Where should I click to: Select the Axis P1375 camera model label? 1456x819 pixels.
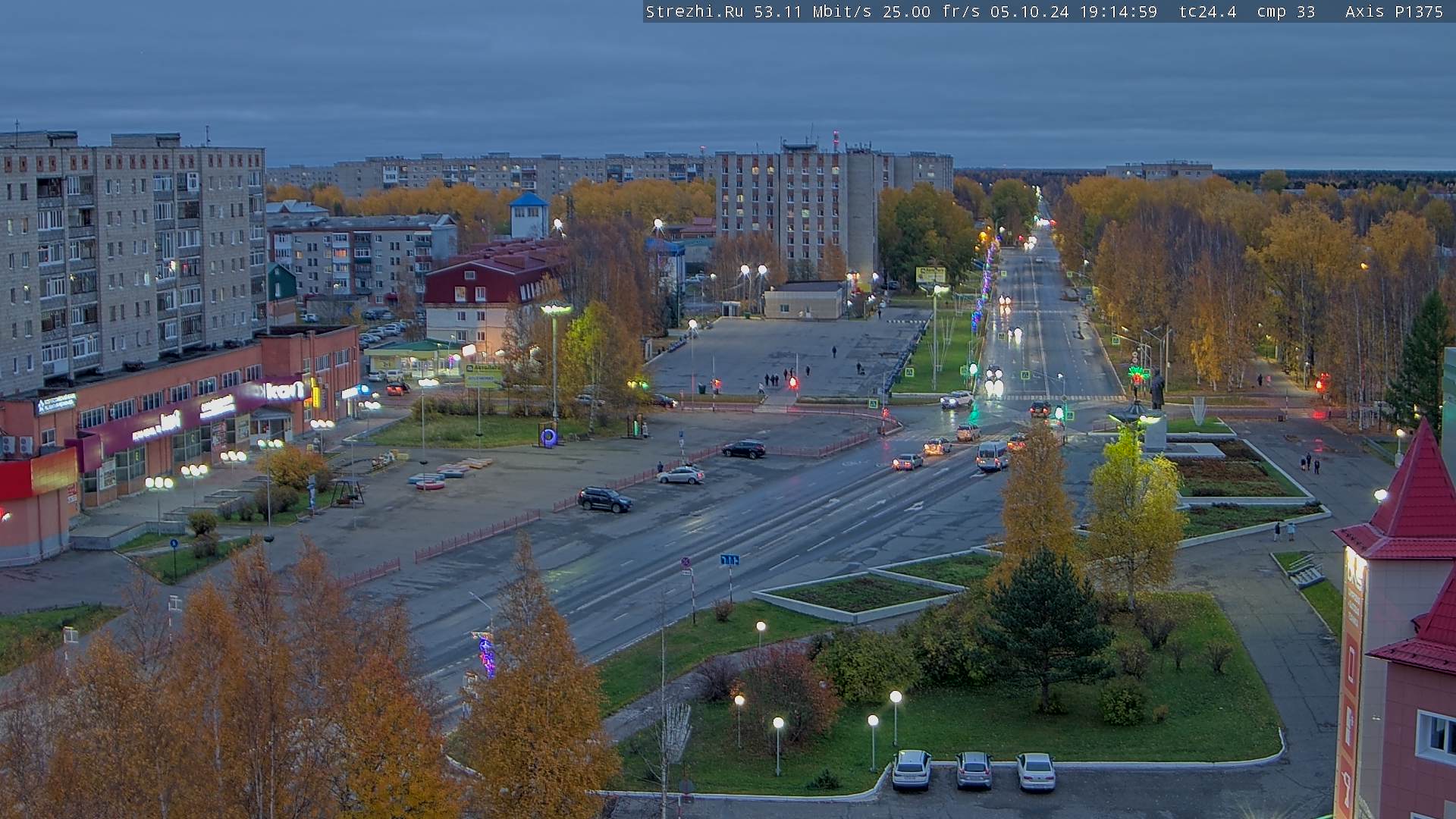(x=1394, y=12)
